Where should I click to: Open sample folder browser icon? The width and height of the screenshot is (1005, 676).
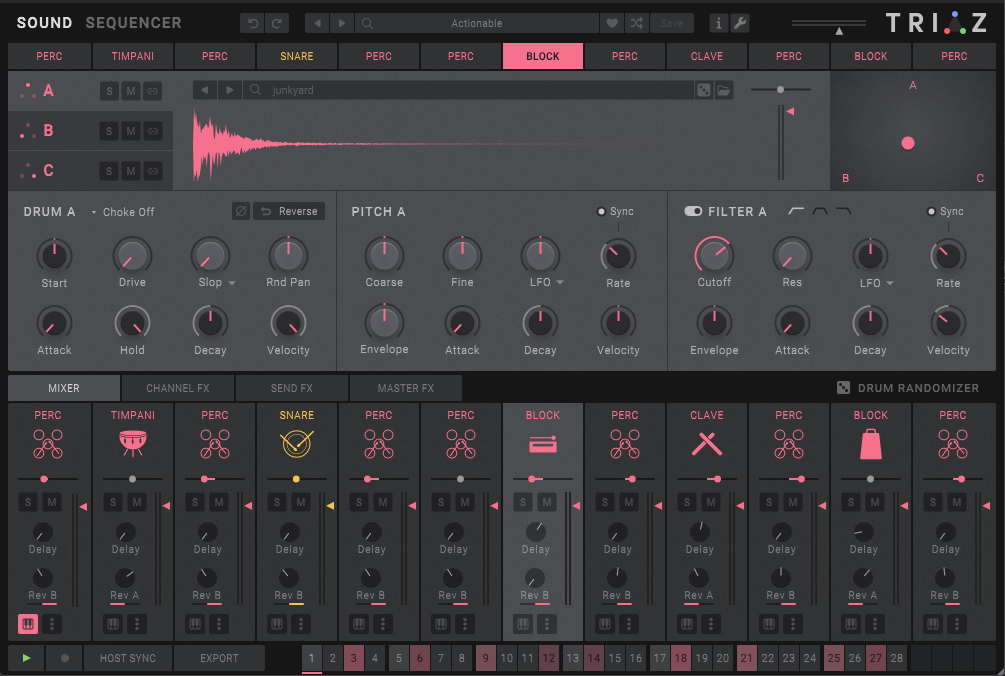tap(724, 90)
